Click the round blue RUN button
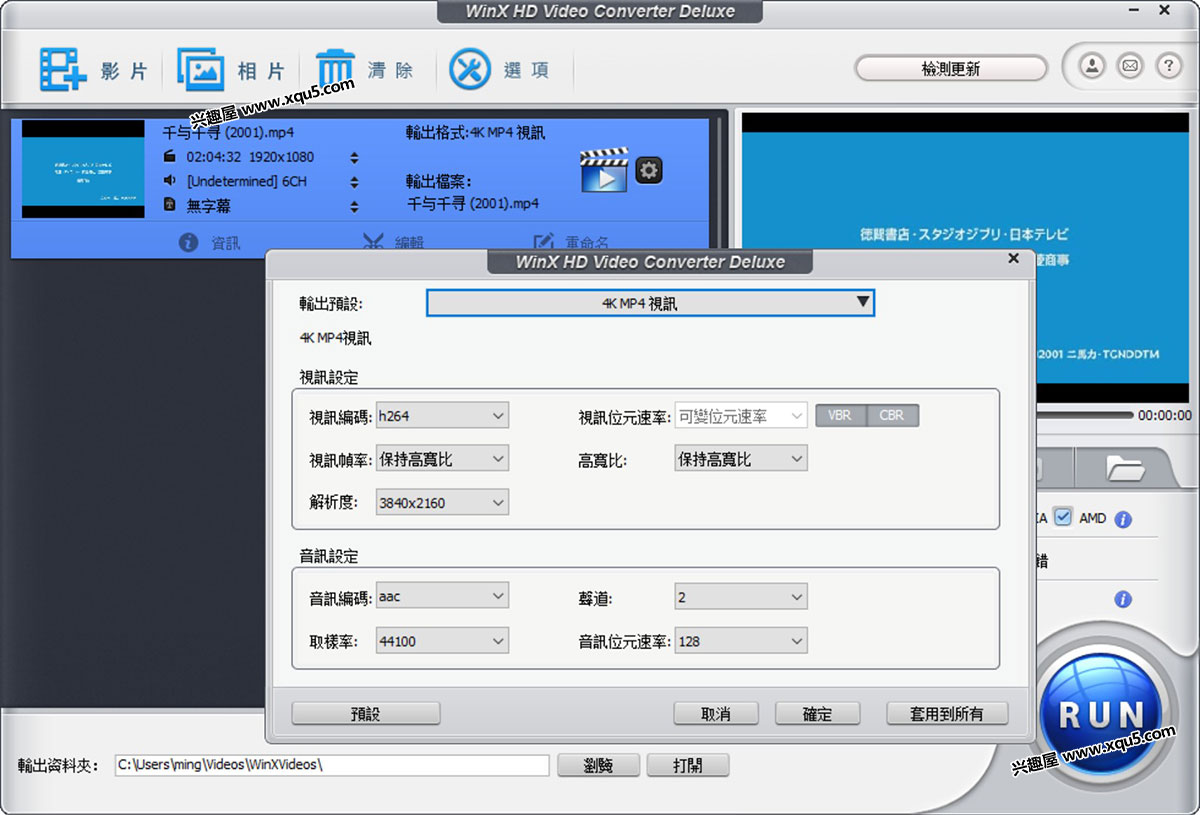Viewport: 1200px width, 815px height. [x=1100, y=714]
